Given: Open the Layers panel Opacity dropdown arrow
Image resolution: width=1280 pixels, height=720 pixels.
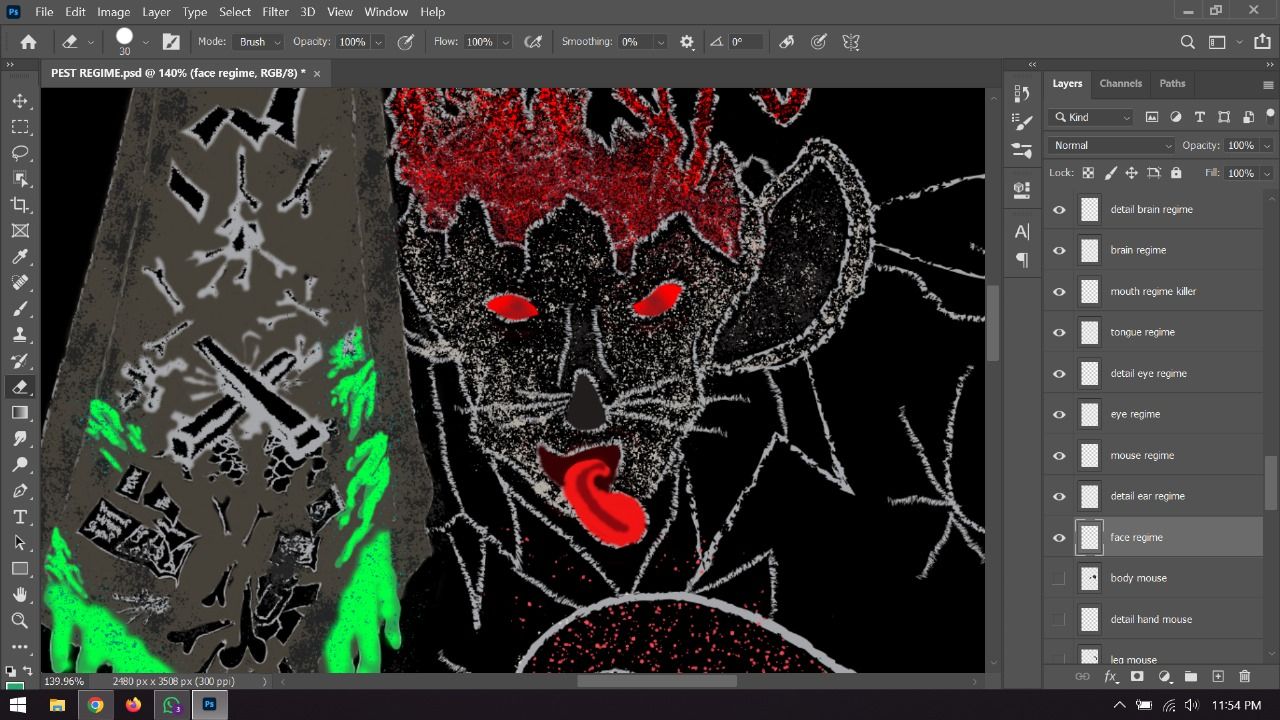Looking at the screenshot, I should tap(1267, 145).
